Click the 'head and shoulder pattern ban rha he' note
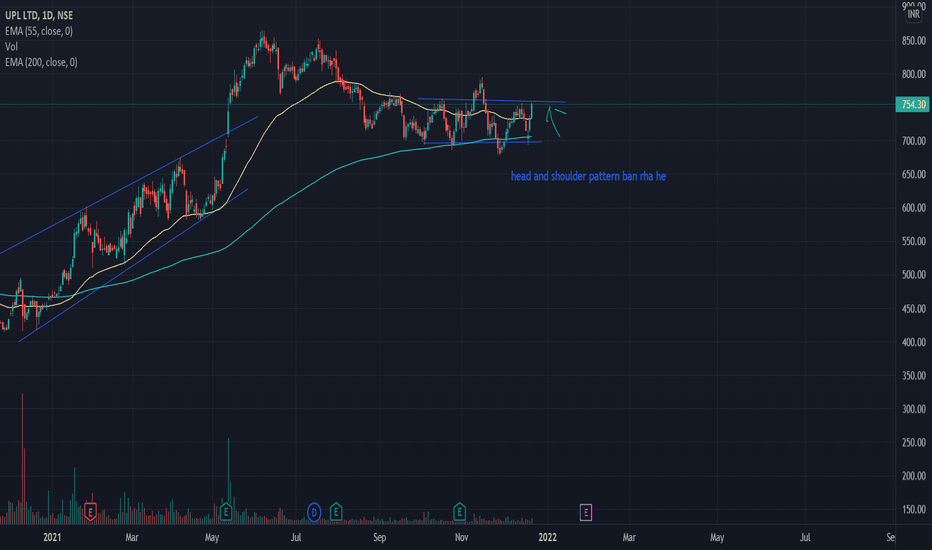 point(588,176)
